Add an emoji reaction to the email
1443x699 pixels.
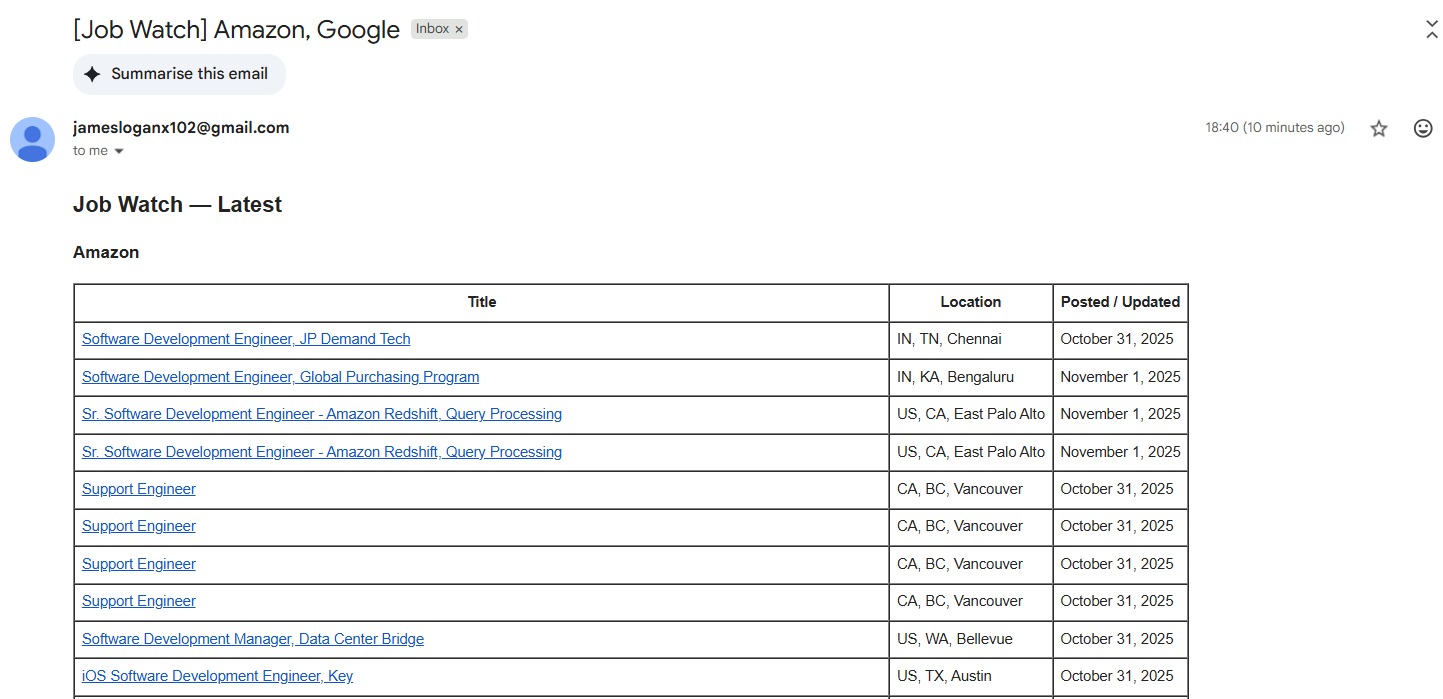coord(1423,129)
